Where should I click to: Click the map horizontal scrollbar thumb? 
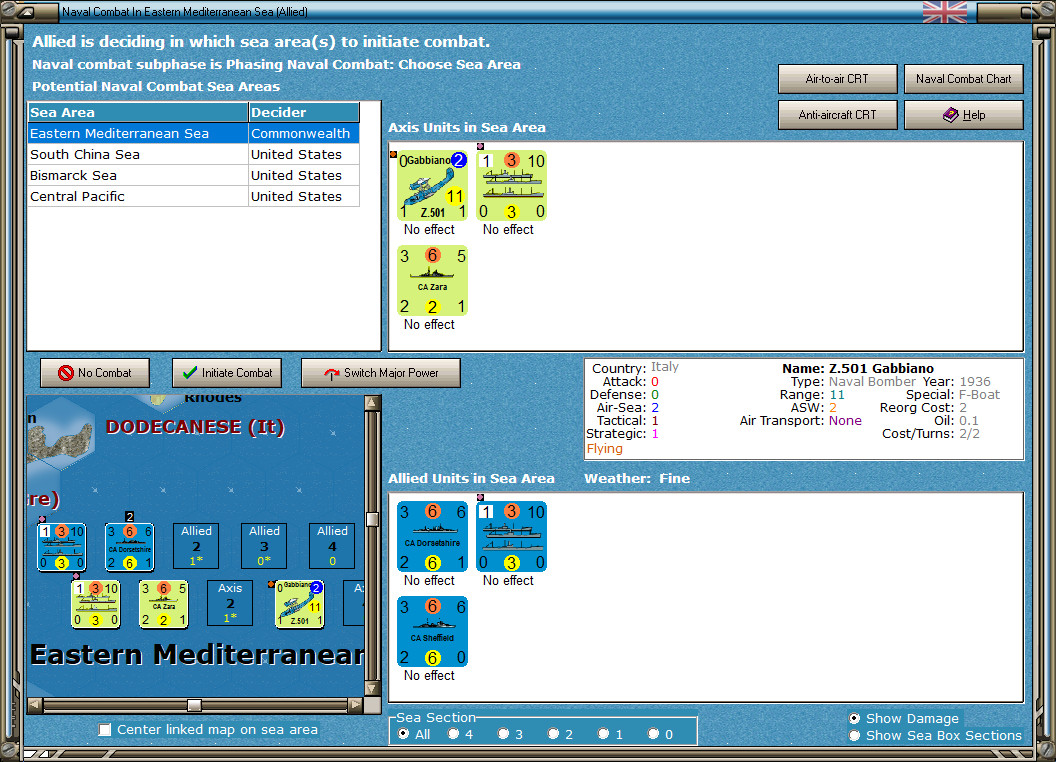[x=194, y=705]
